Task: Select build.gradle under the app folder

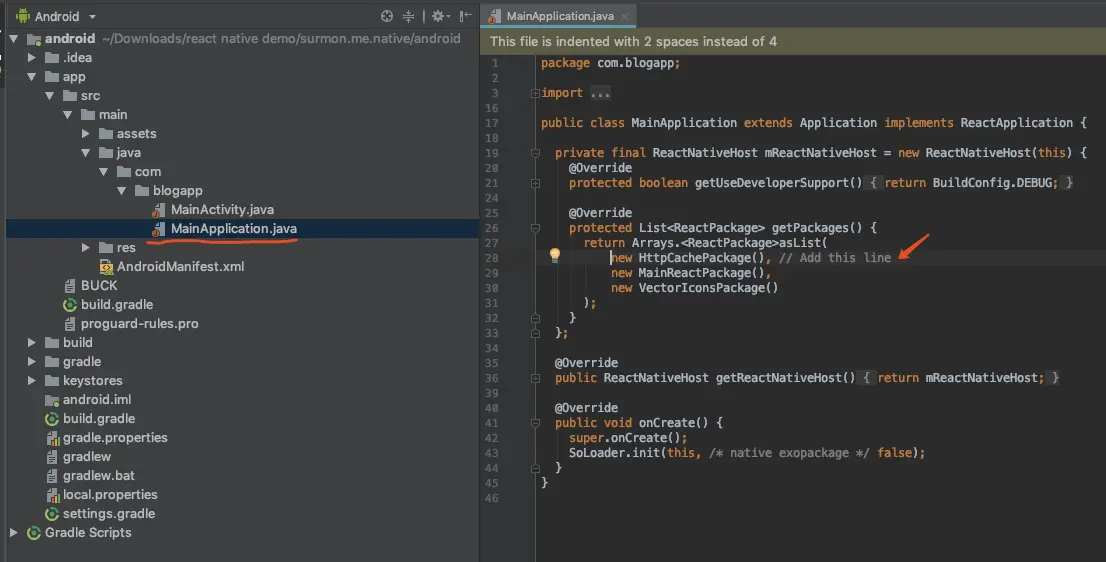Action: point(117,305)
